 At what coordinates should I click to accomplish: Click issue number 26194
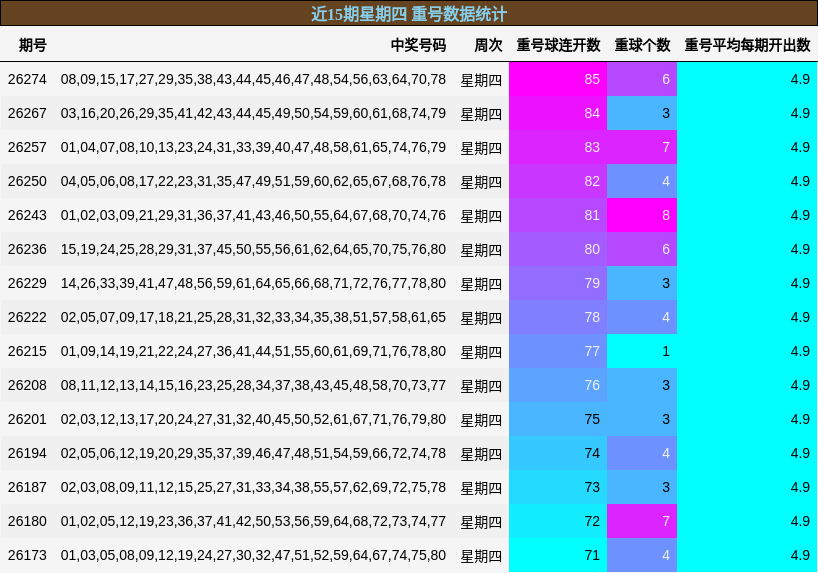pos(27,453)
